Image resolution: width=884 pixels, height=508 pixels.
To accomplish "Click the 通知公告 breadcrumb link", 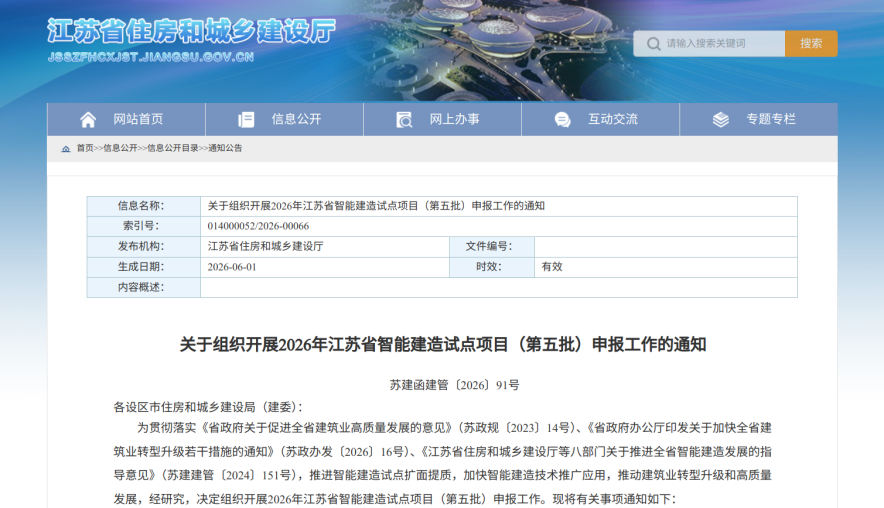I will [225, 148].
